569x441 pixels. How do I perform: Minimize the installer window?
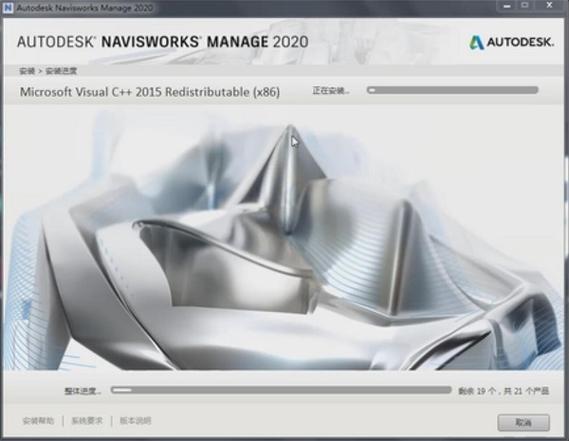507,6
